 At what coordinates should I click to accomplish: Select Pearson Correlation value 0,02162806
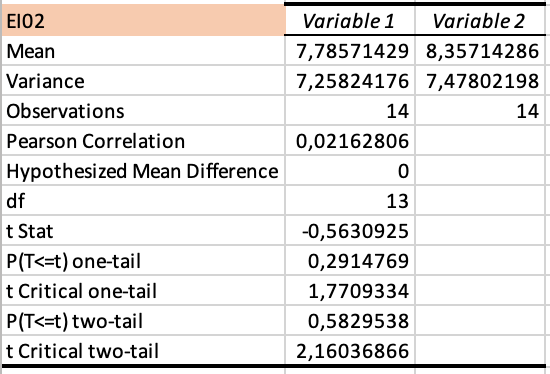350,141
